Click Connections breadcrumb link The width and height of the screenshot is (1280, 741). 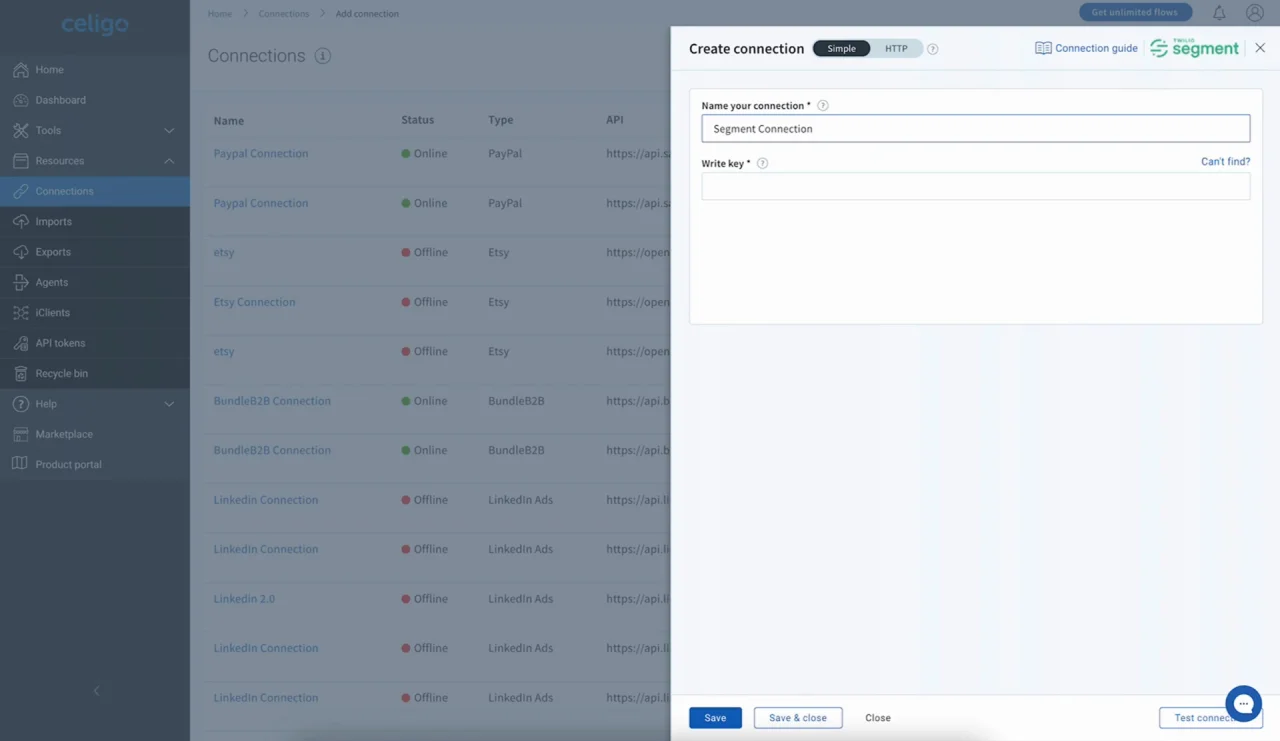(284, 14)
